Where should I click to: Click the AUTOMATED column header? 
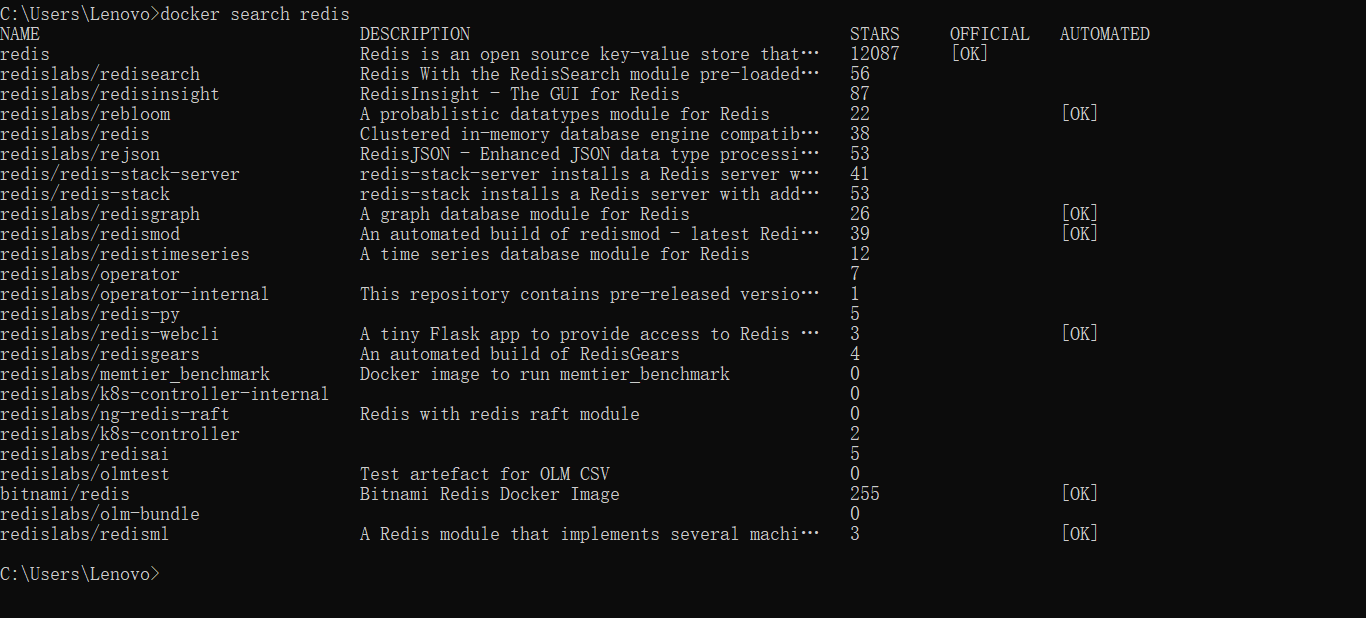click(x=1105, y=34)
